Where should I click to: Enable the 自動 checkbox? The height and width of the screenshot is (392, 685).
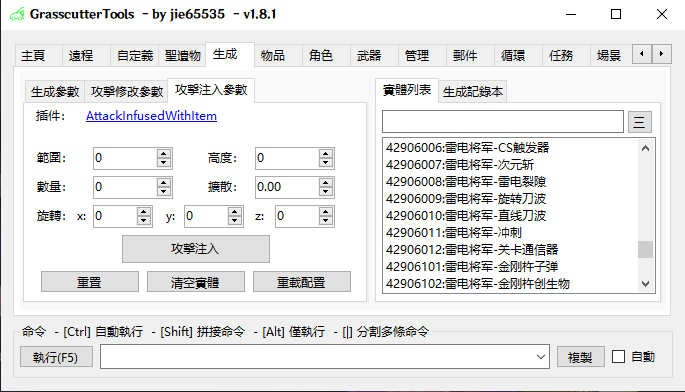(x=618, y=357)
